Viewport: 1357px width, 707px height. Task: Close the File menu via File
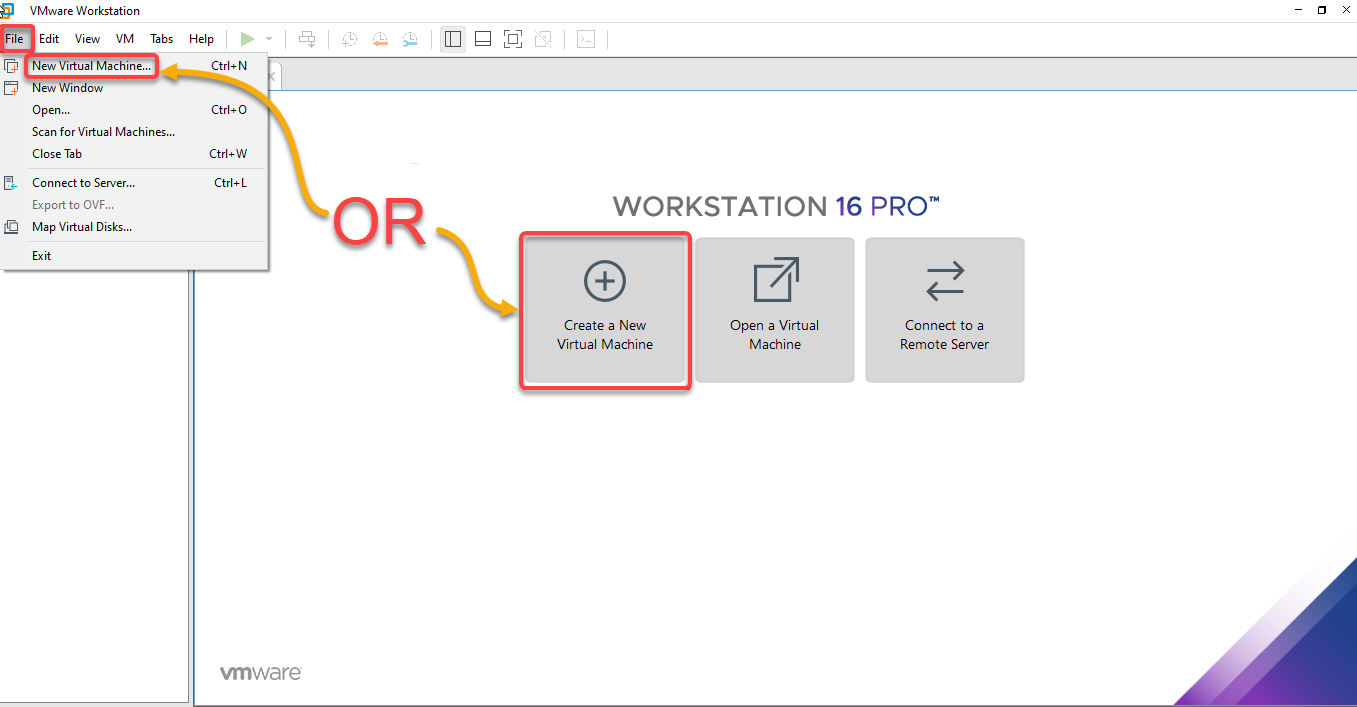pos(14,39)
